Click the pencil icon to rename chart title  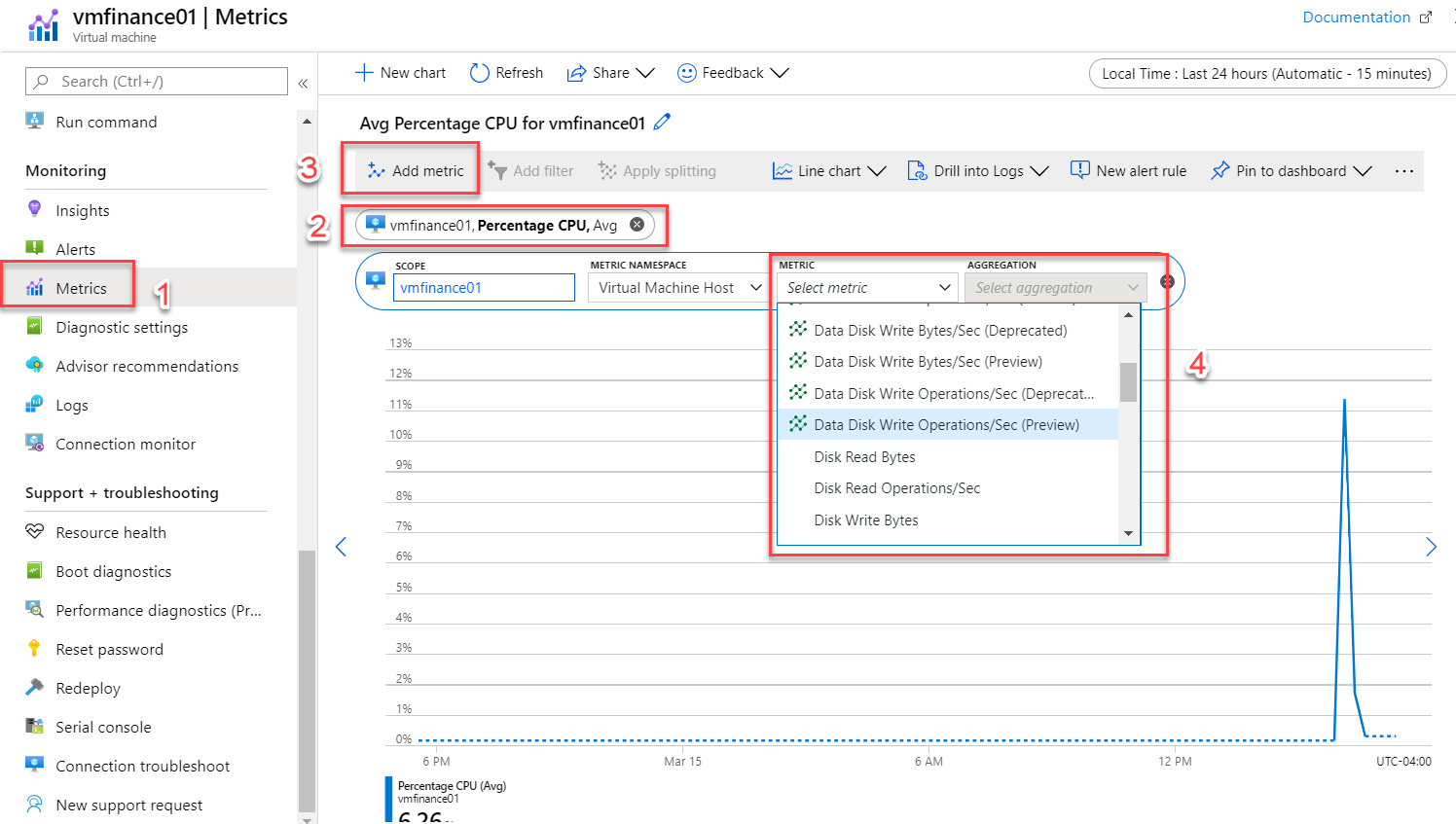[x=662, y=122]
